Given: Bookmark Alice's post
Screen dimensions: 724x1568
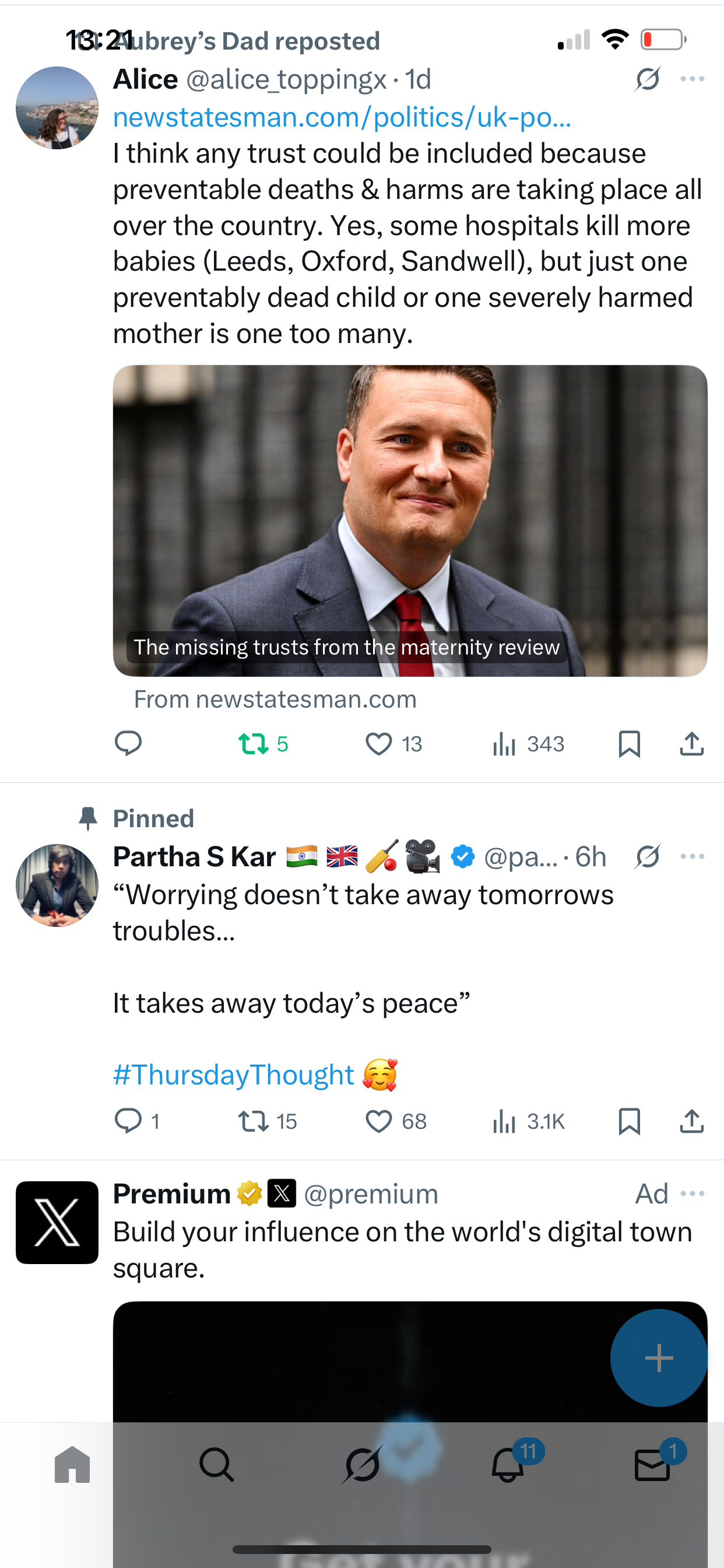Looking at the screenshot, I should [x=629, y=743].
